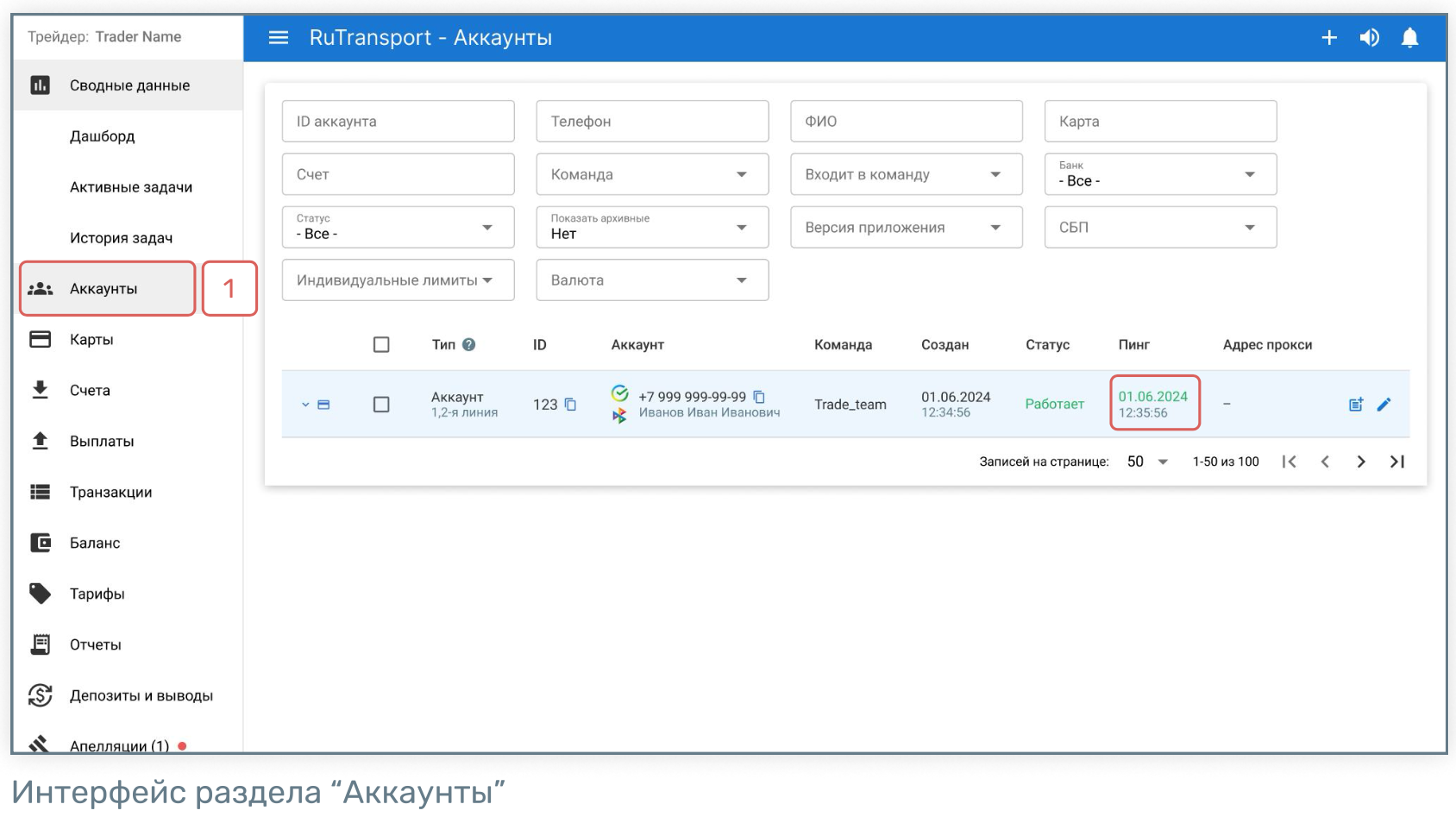Copy the phone number +7 999 999-99-99
The height and width of the screenshot is (823, 1456).
click(759, 397)
